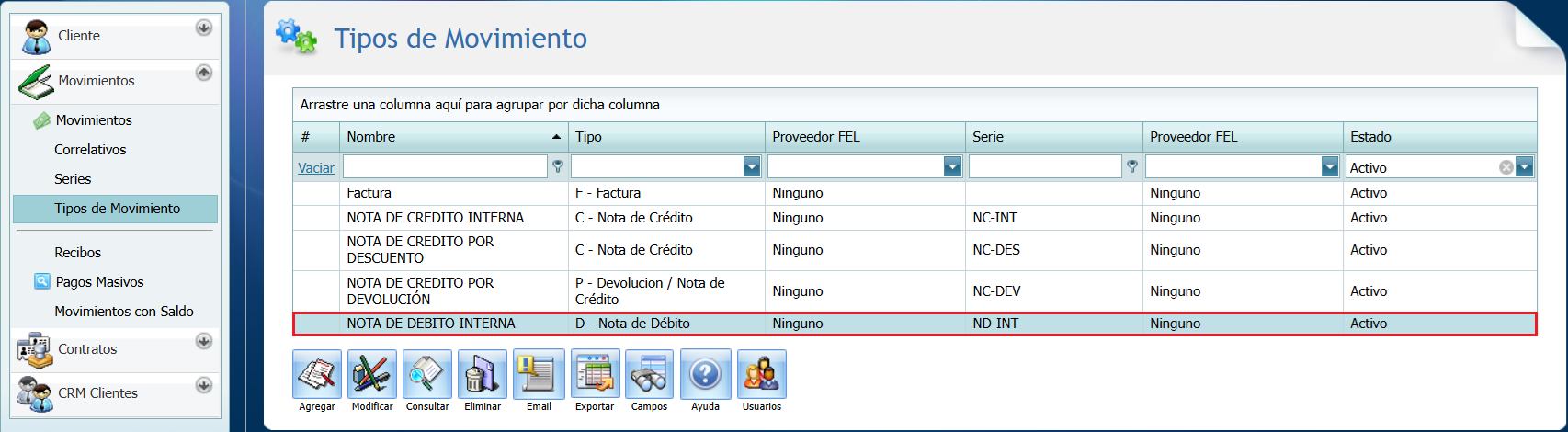The height and width of the screenshot is (432, 1568).
Task: Select Tipos de Movimiento menu item
Action: click(116, 209)
